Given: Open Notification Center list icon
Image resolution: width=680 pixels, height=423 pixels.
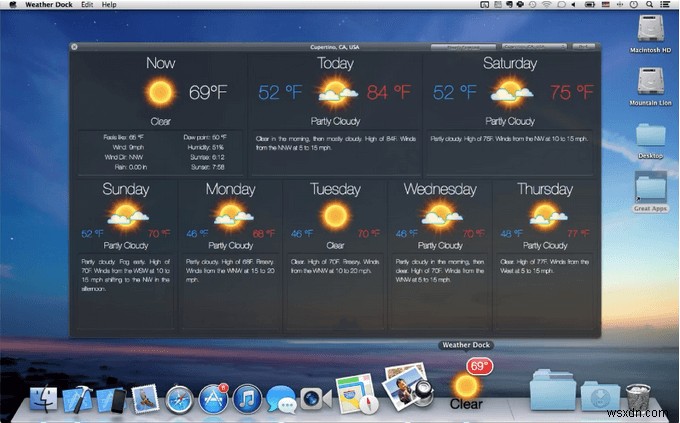Looking at the screenshot, I should pyautogui.click(x=664, y=4).
